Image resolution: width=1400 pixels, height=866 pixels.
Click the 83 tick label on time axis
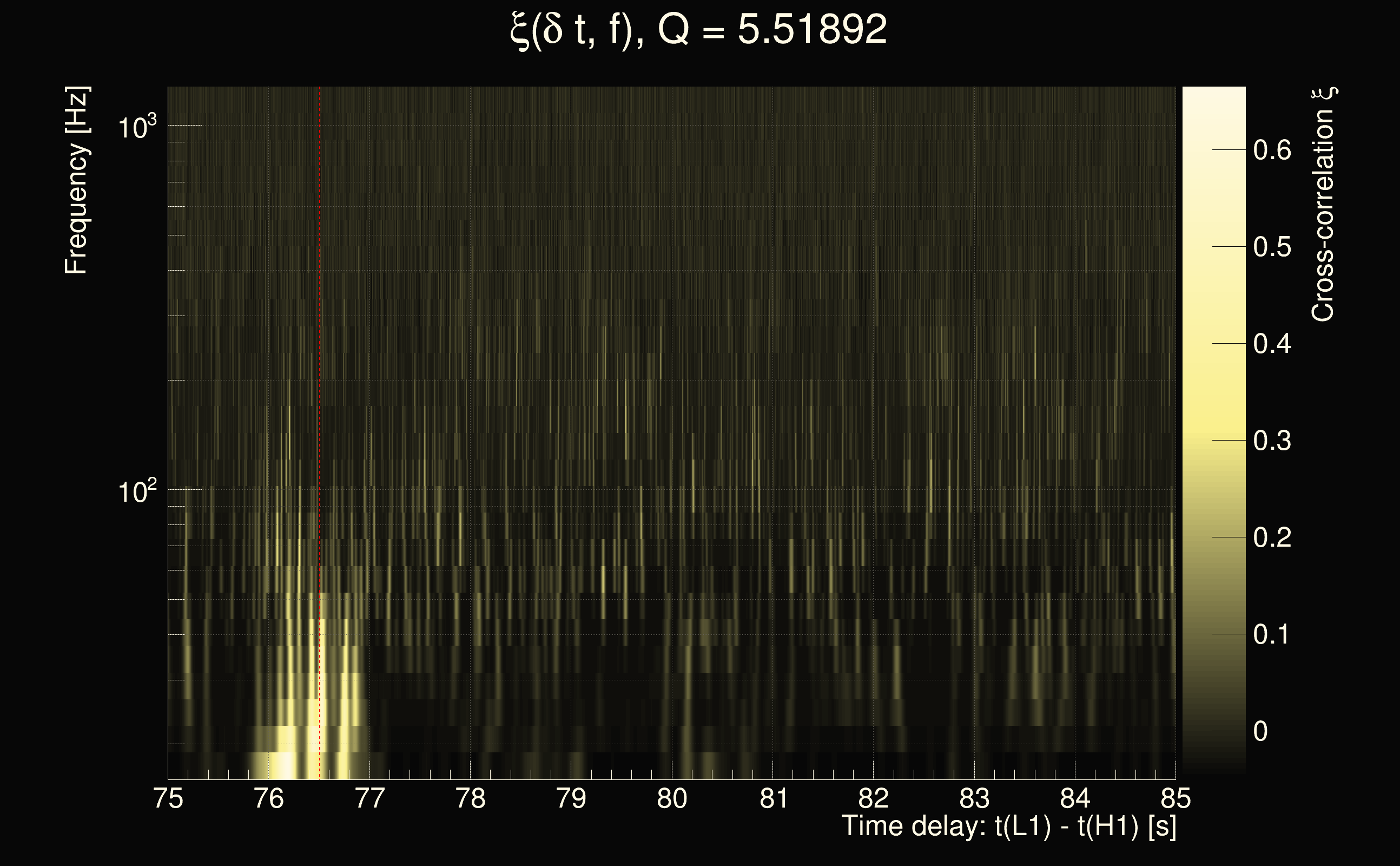pos(974,798)
